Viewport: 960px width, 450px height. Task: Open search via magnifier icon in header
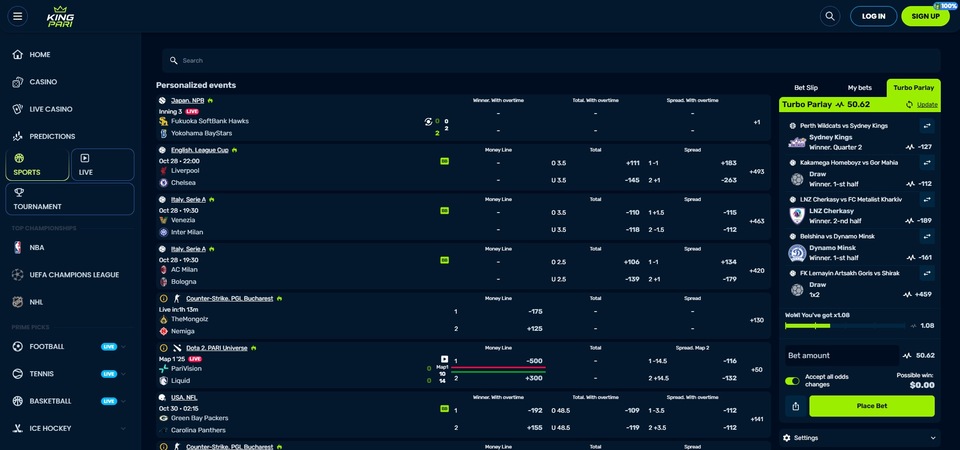click(x=830, y=16)
